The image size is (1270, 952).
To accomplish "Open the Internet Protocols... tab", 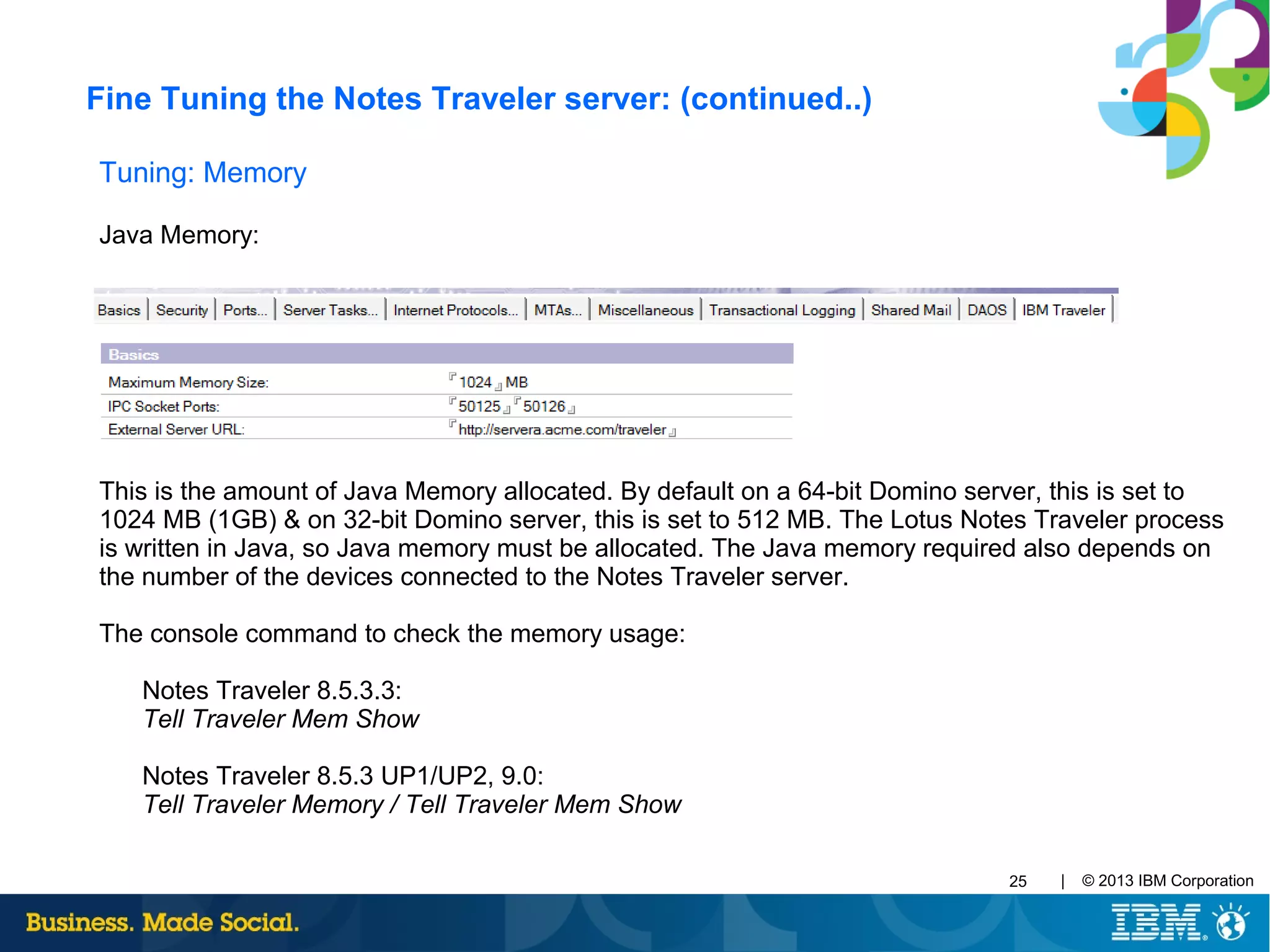I will click(456, 310).
